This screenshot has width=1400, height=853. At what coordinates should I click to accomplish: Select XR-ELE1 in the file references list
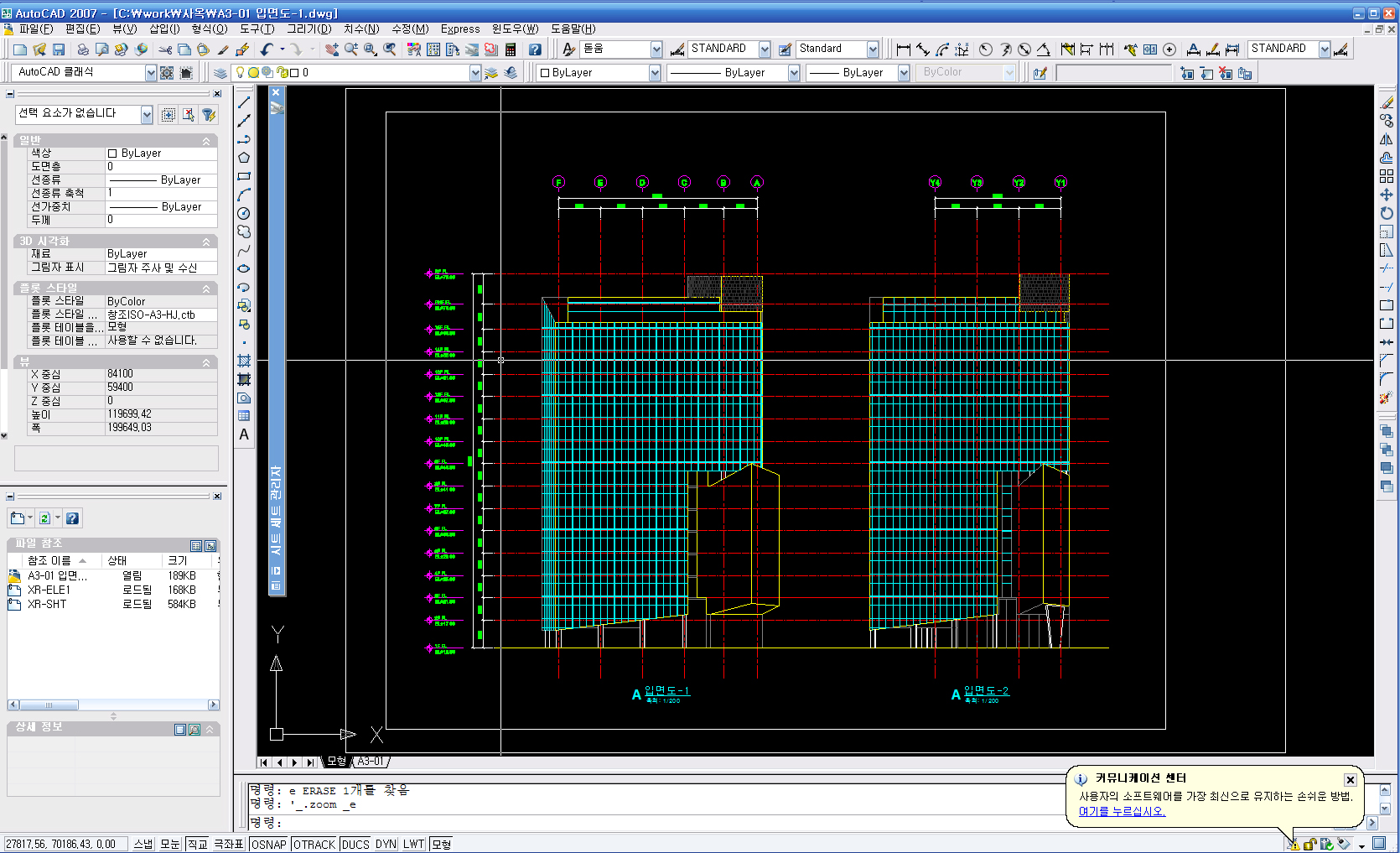[x=49, y=590]
